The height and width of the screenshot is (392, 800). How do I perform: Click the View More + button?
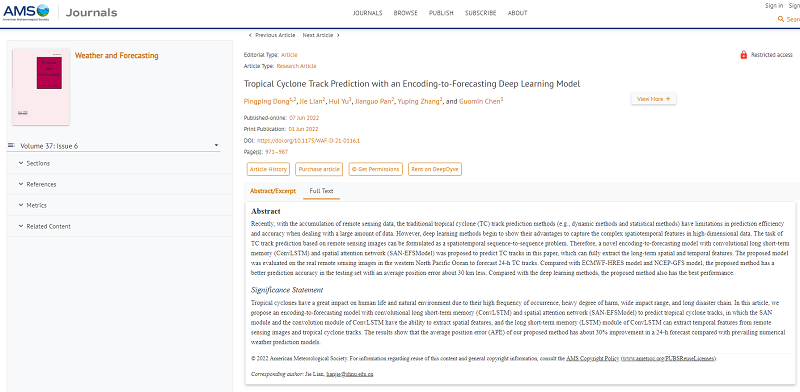pyautogui.click(x=654, y=99)
